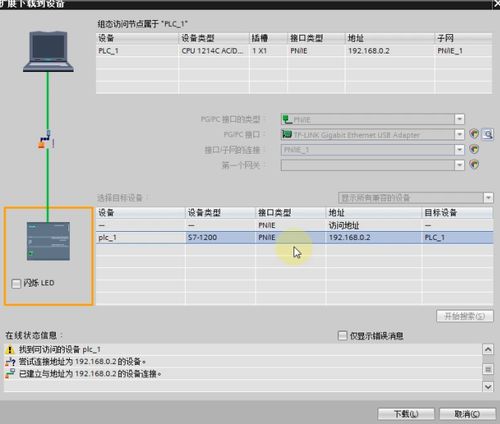Click the globe icon beside the TP-LINK adapter
The height and width of the screenshot is (424, 500).
click(x=474, y=134)
